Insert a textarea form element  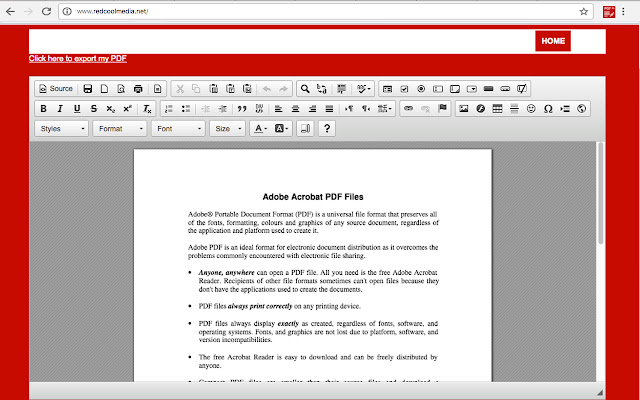coord(455,89)
